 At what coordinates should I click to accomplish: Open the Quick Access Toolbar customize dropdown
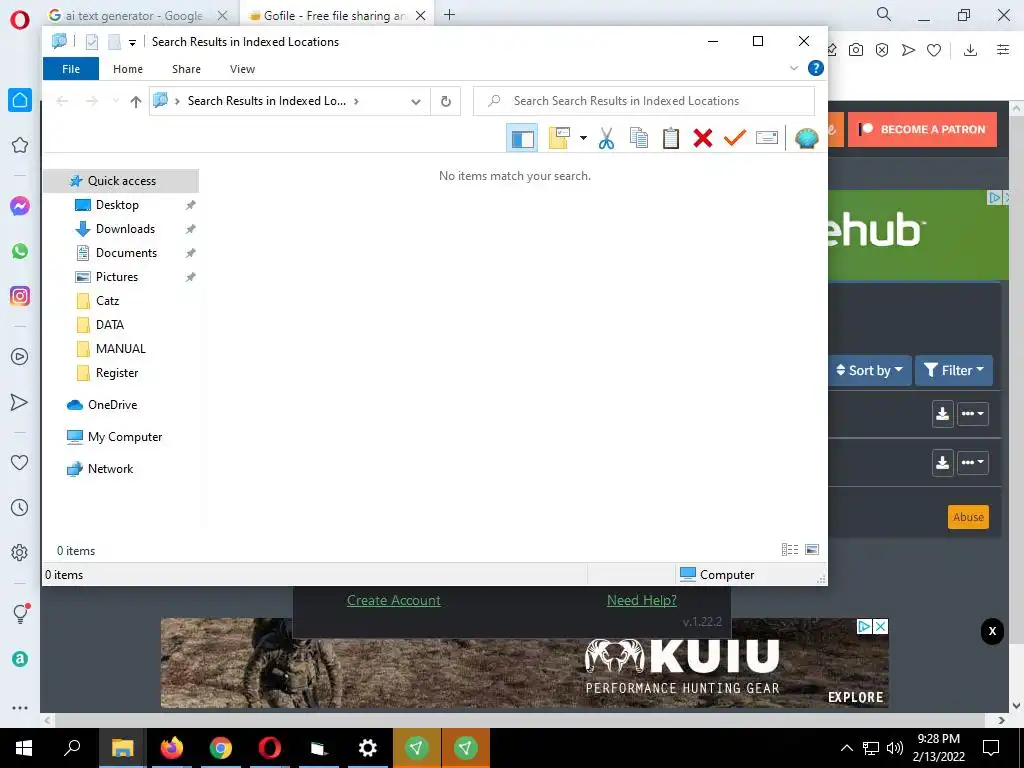132,42
